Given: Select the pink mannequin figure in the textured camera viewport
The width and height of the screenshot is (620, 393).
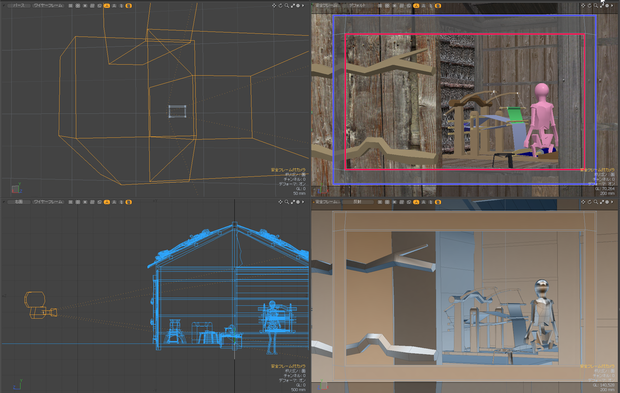Looking at the screenshot, I should 542,119.
